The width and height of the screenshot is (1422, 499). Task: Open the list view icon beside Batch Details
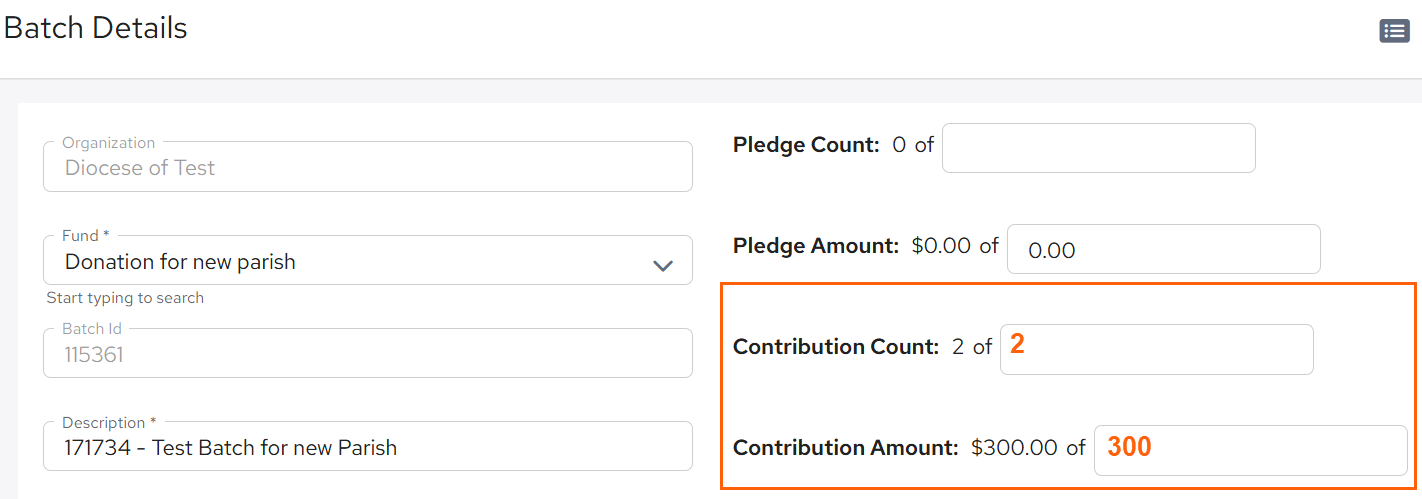[x=1394, y=31]
